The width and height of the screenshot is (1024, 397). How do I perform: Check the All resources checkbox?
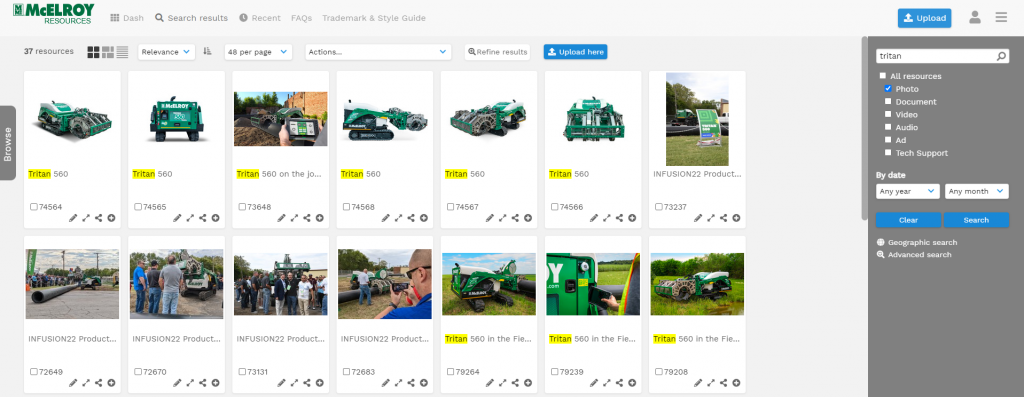(x=883, y=76)
